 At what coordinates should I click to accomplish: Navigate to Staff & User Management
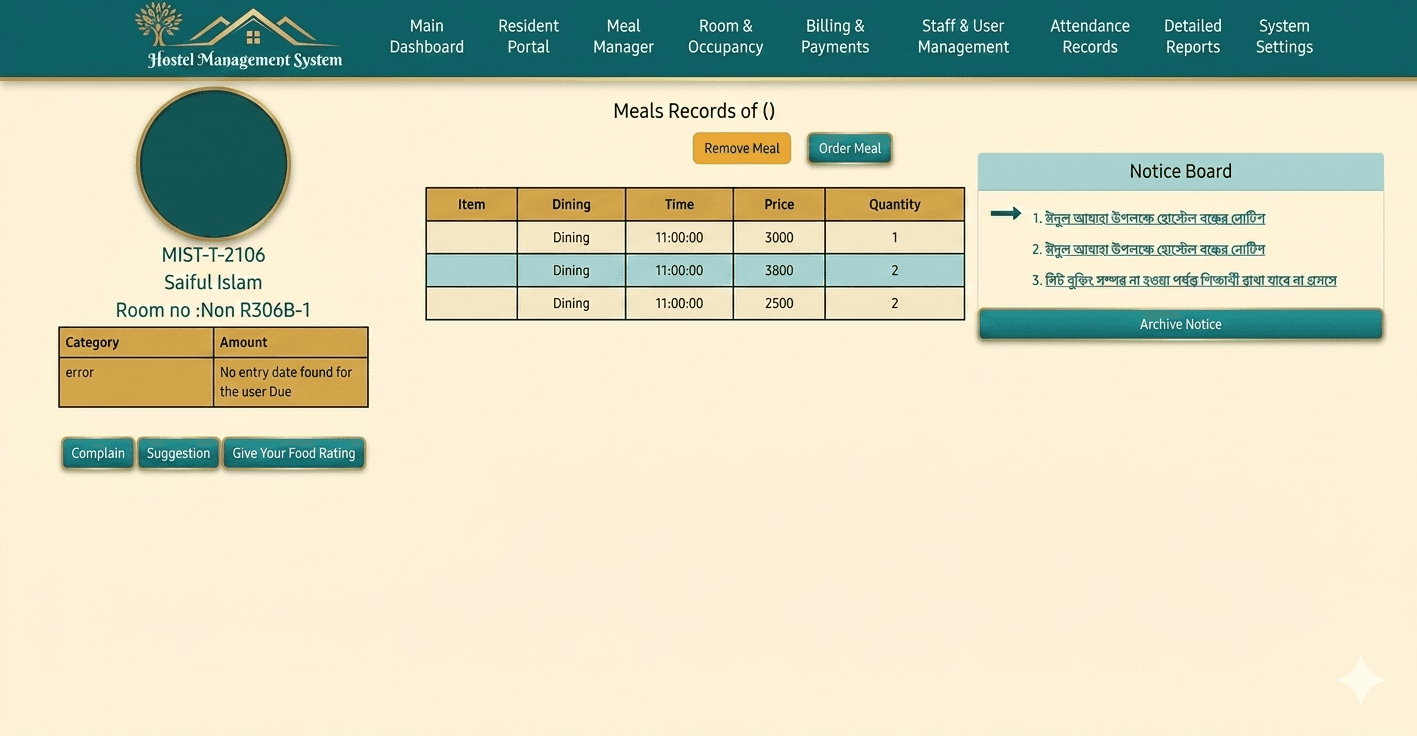tap(963, 36)
